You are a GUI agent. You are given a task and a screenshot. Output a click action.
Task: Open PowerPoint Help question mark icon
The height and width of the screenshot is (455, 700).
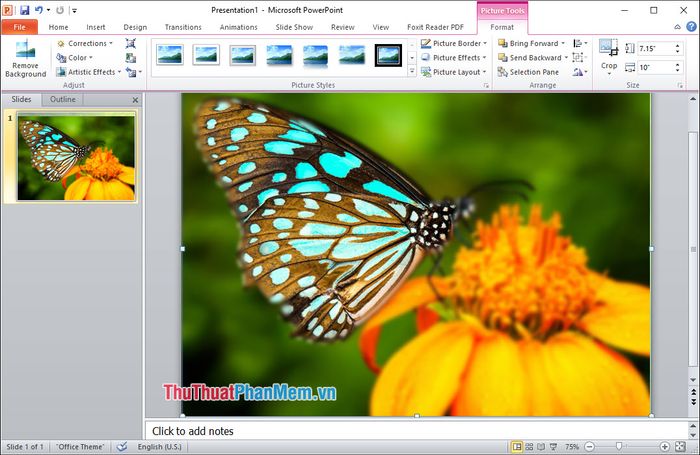coord(691,27)
